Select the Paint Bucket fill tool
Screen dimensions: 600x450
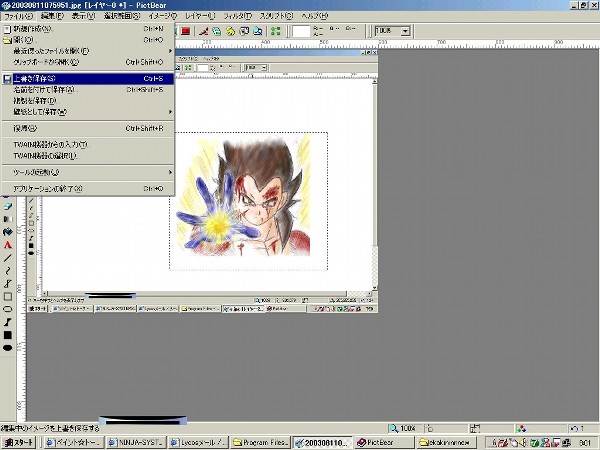8,231
